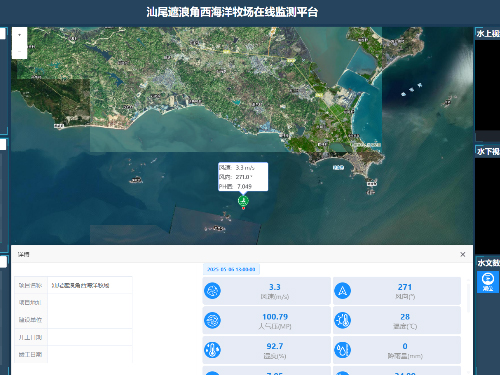Click the 风向 271.0° line in map popup
The width and height of the screenshot is (500, 375).
point(236,177)
